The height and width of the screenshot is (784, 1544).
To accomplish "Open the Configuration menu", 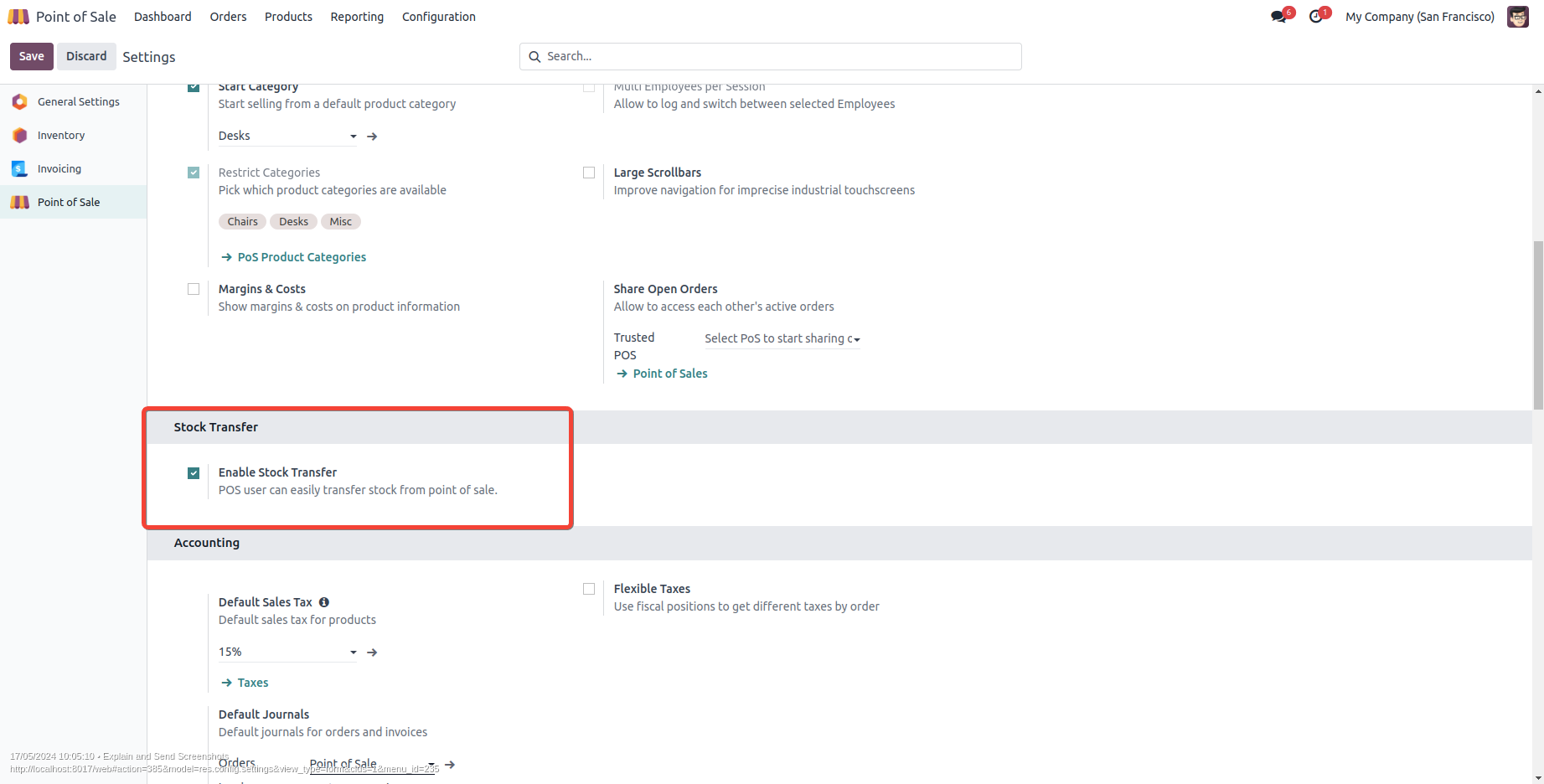I will [x=438, y=17].
